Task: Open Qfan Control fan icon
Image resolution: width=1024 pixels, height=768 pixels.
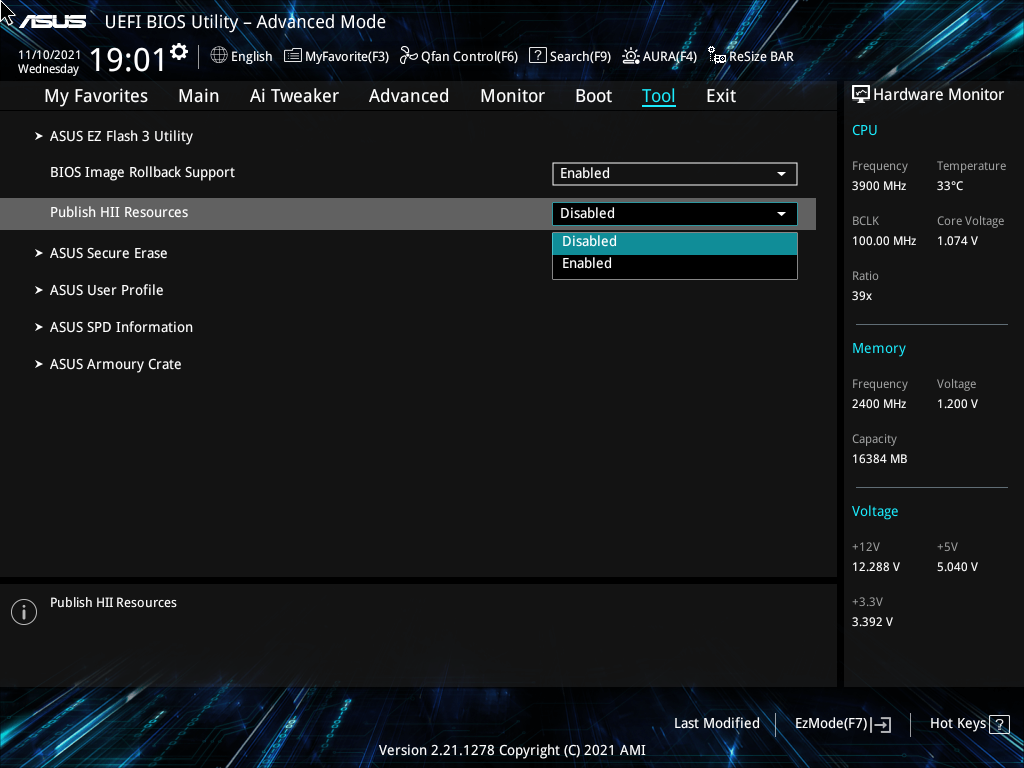Action: pyautogui.click(x=409, y=56)
